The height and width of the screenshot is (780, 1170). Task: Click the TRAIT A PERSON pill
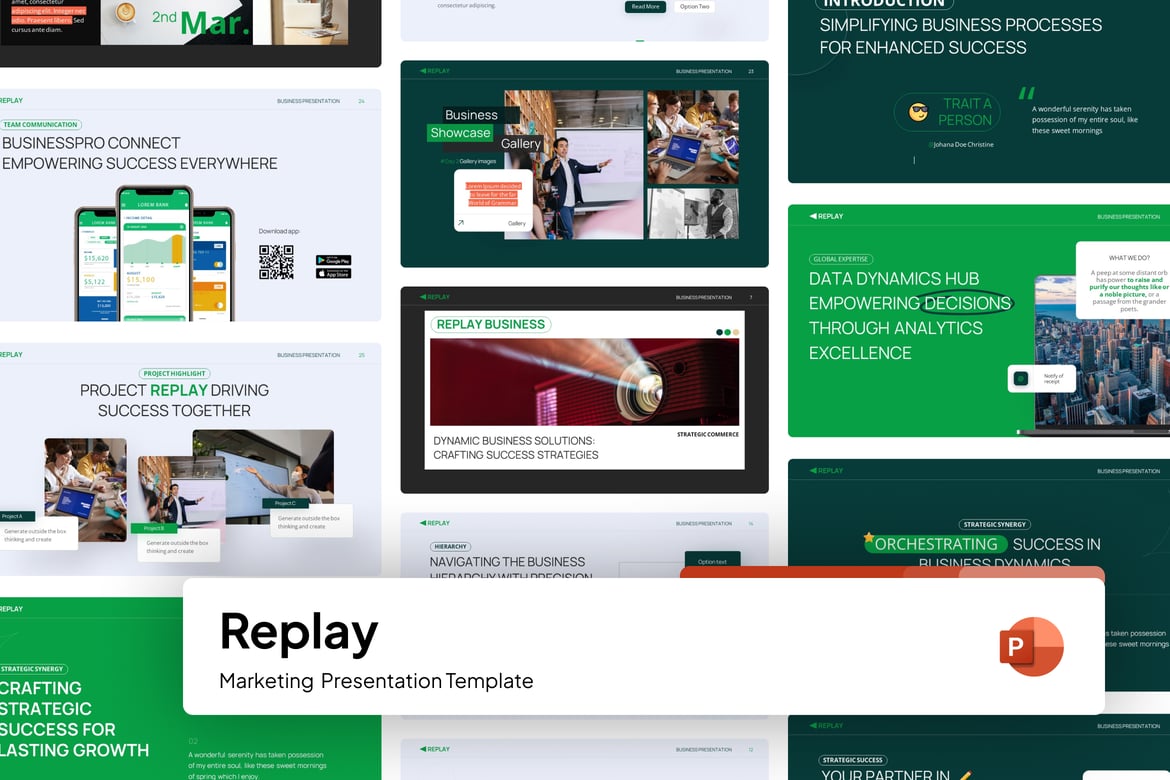point(947,112)
